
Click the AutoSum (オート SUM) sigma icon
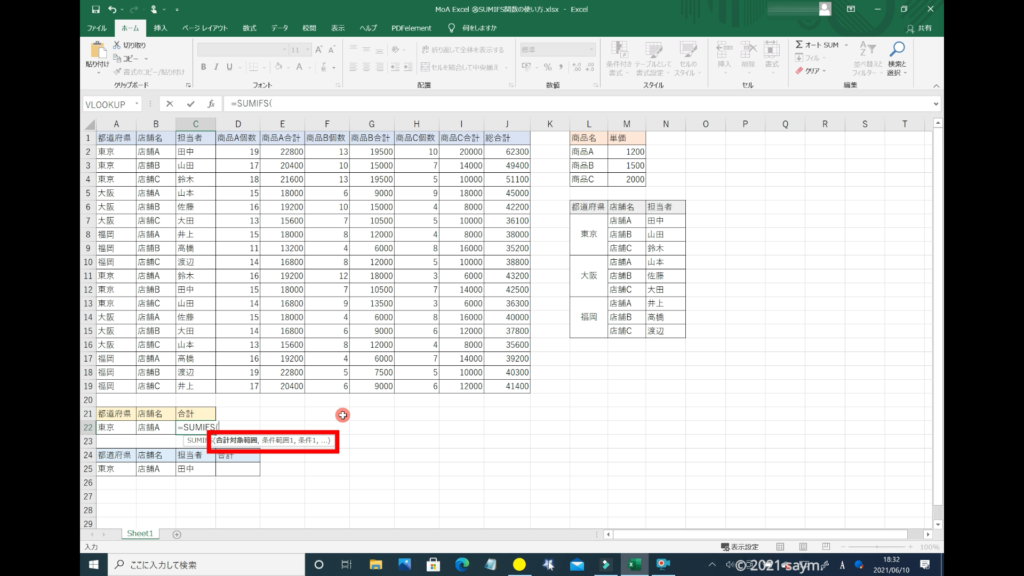(x=799, y=45)
